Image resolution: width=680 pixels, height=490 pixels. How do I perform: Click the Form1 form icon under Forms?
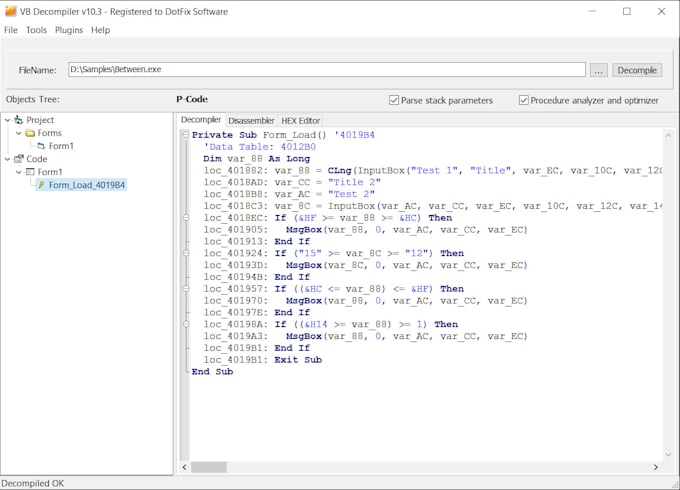click(x=41, y=146)
